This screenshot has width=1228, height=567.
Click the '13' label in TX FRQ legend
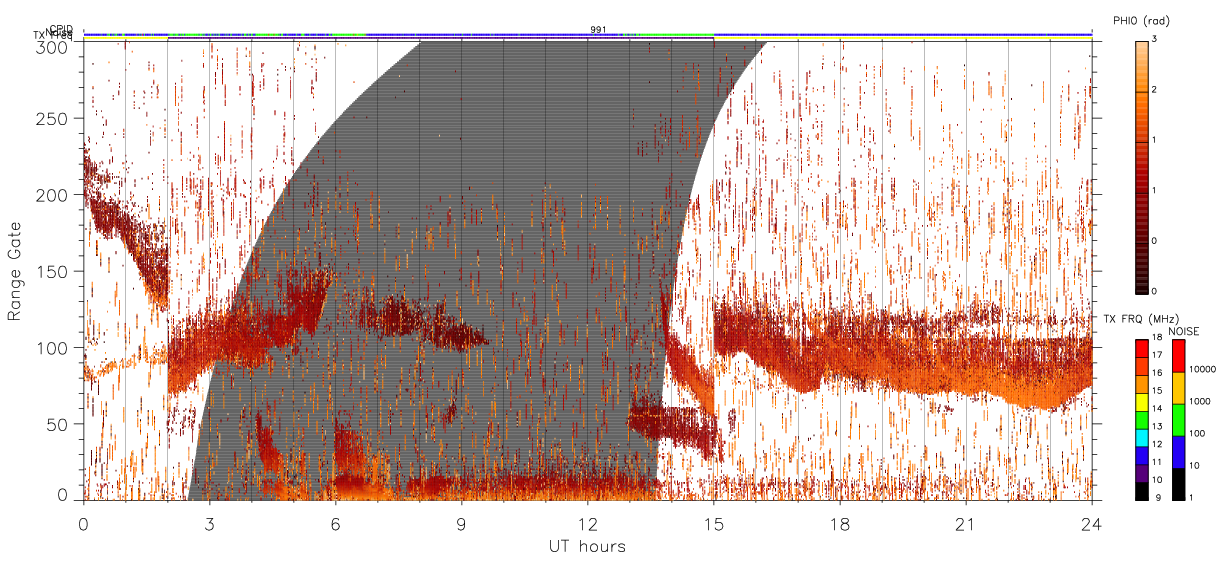(1158, 426)
